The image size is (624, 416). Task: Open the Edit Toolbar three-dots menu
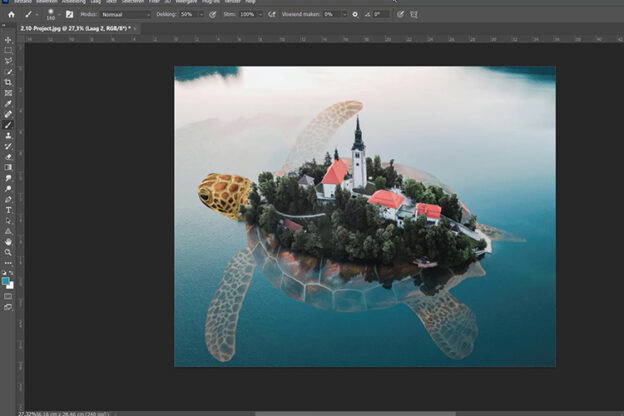pyautogui.click(x=8, y=263)
